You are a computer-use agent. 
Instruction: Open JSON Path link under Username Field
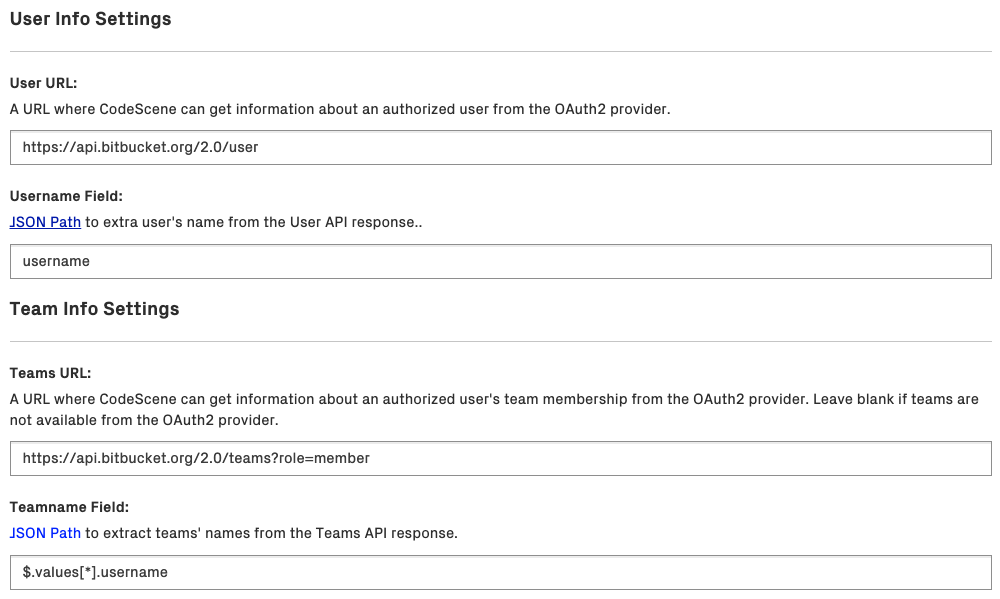(45, 223)
